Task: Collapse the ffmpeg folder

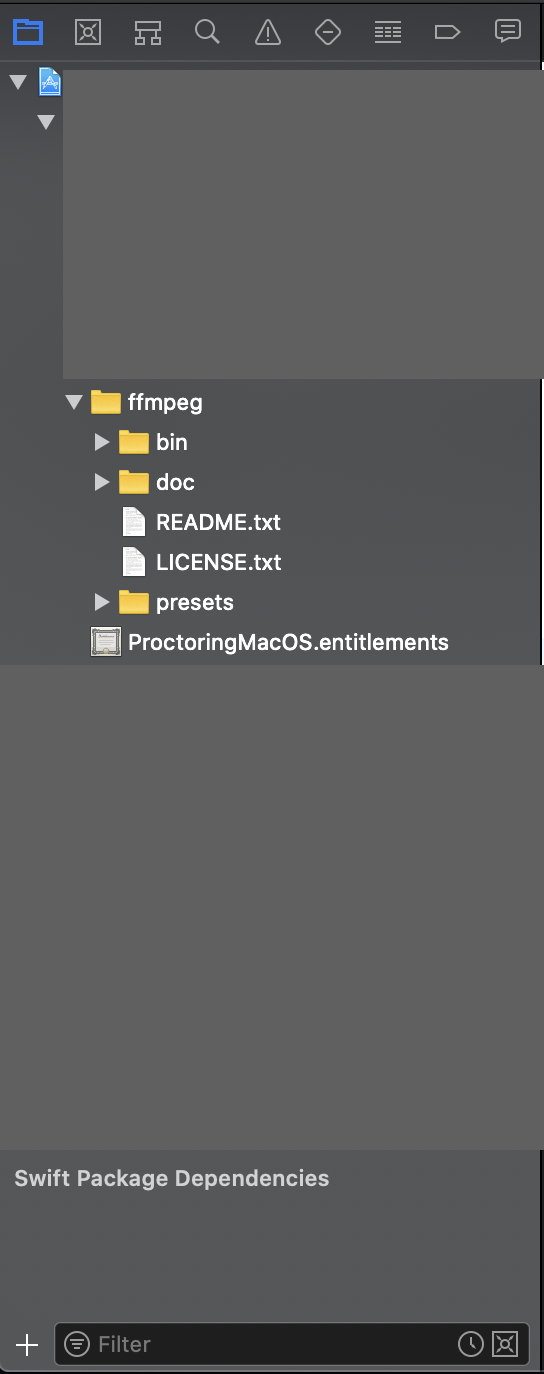Action: pyautogui.click(x=73, y=402)
